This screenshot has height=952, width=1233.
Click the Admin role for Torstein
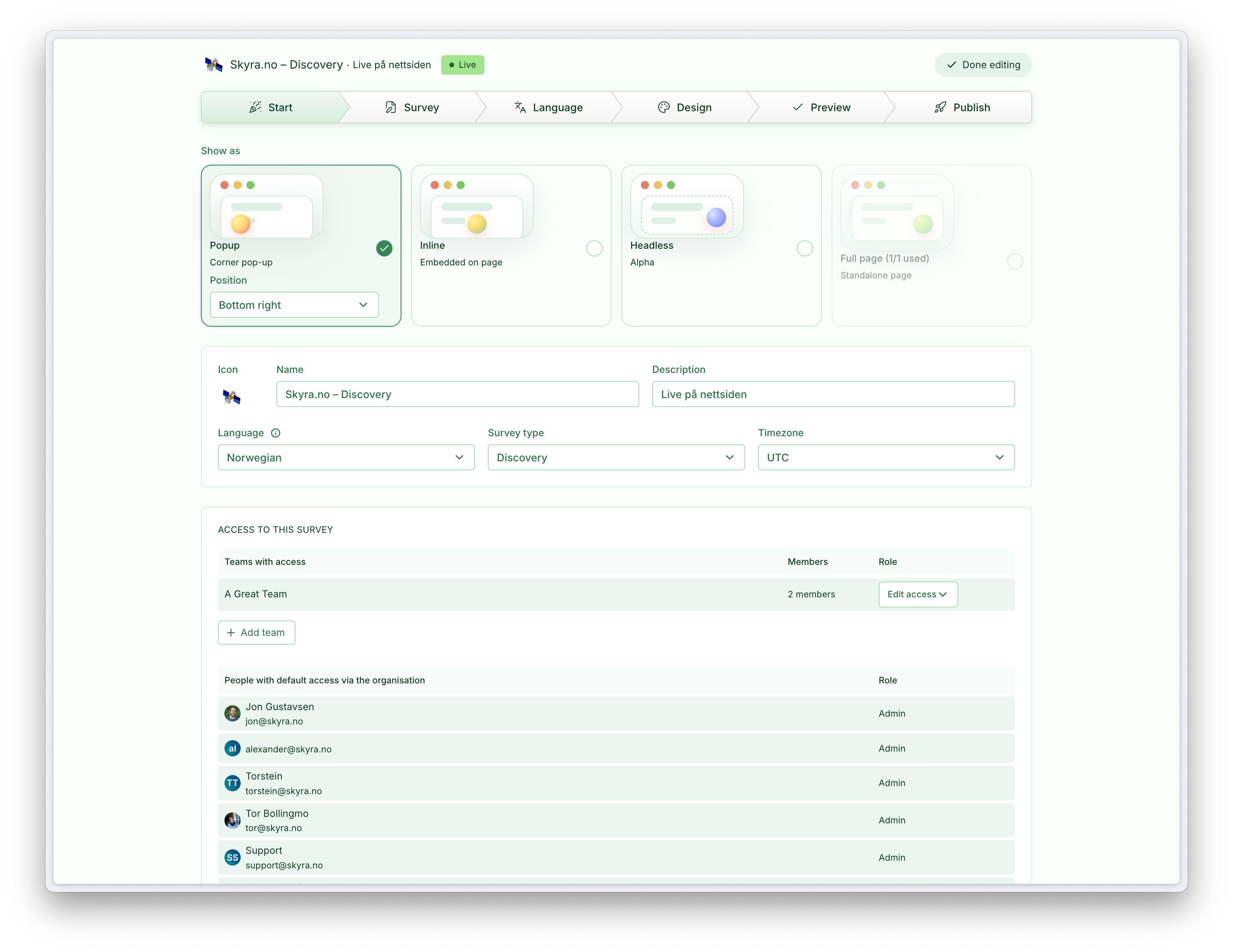tap(891, 783)
